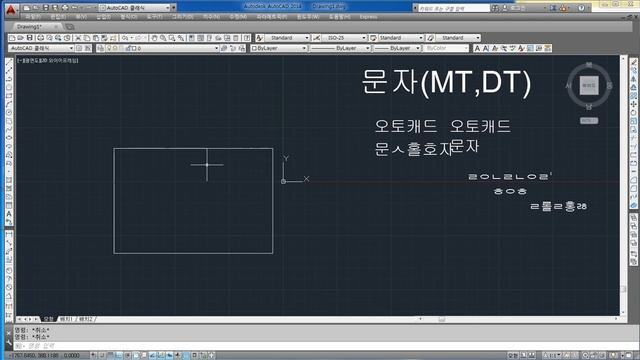The width and height of the screenshot is (640, 360).
Task: Select the Circle tool in the Draw toolbar
Action: [9, 113]
